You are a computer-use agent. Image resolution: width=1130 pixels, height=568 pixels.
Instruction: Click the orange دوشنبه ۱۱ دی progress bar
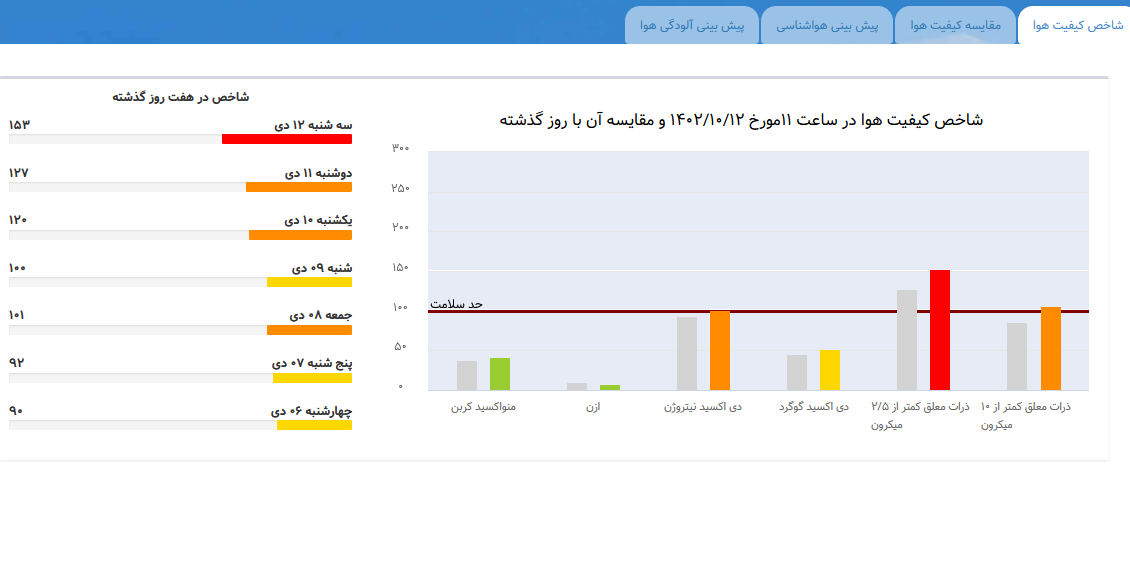(x=299, y=187)
